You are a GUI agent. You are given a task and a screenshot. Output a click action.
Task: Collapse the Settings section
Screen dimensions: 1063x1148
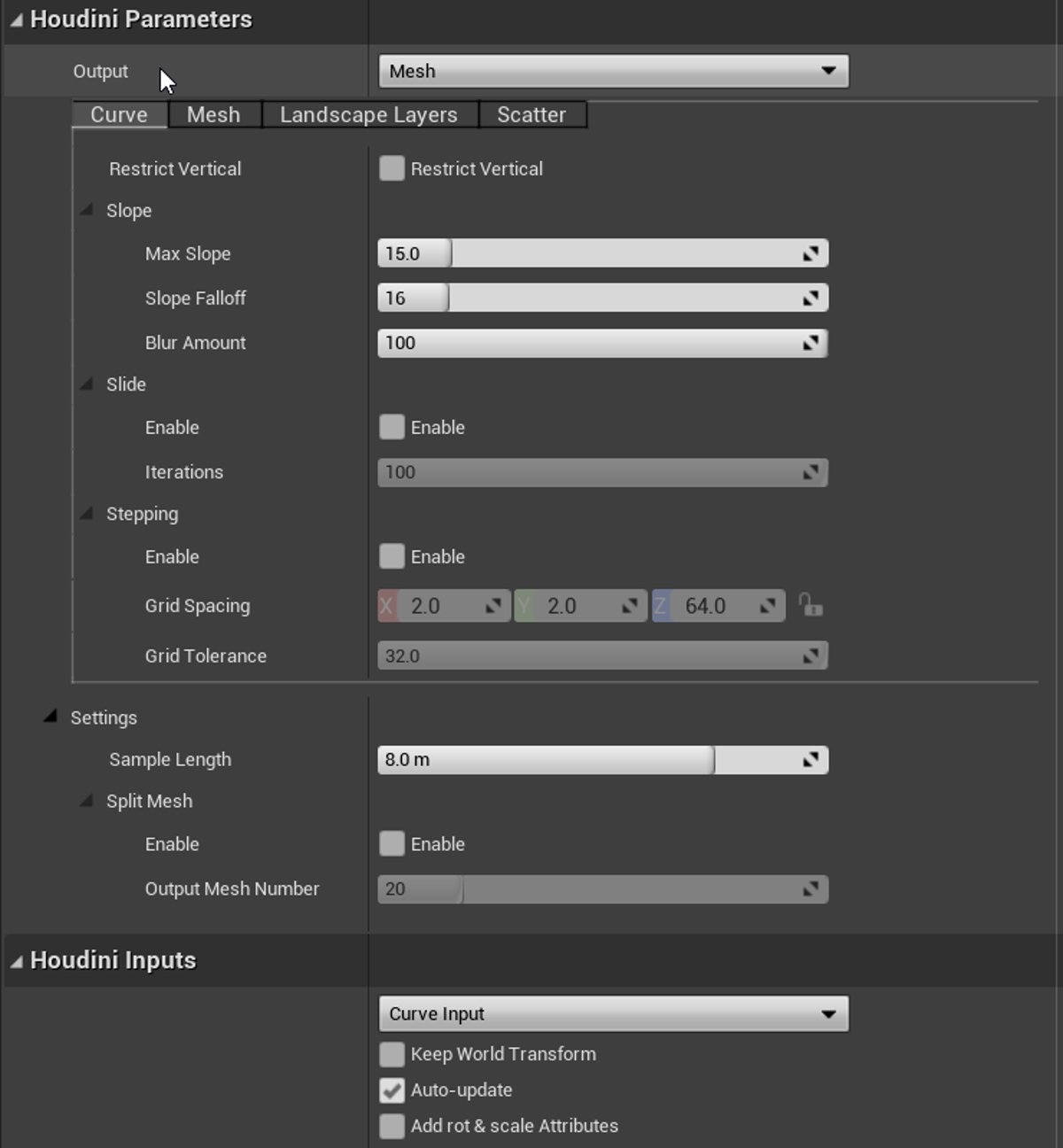click(x=50, y=716)
